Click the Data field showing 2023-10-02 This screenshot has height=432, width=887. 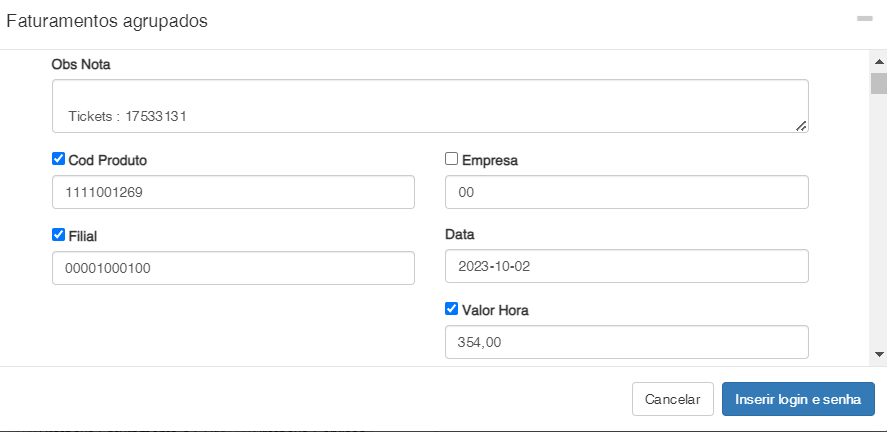coord(626,267)
